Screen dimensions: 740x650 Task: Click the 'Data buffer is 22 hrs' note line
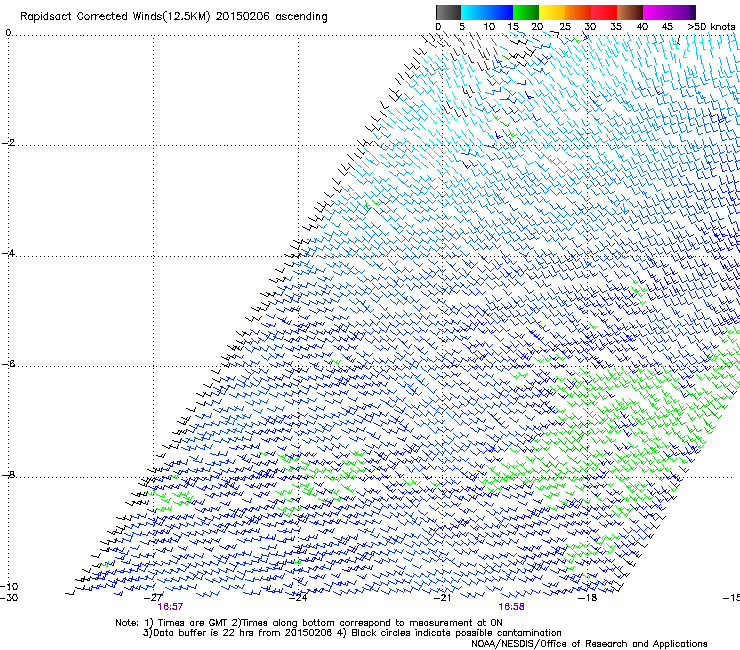click(x=352, y=633)
